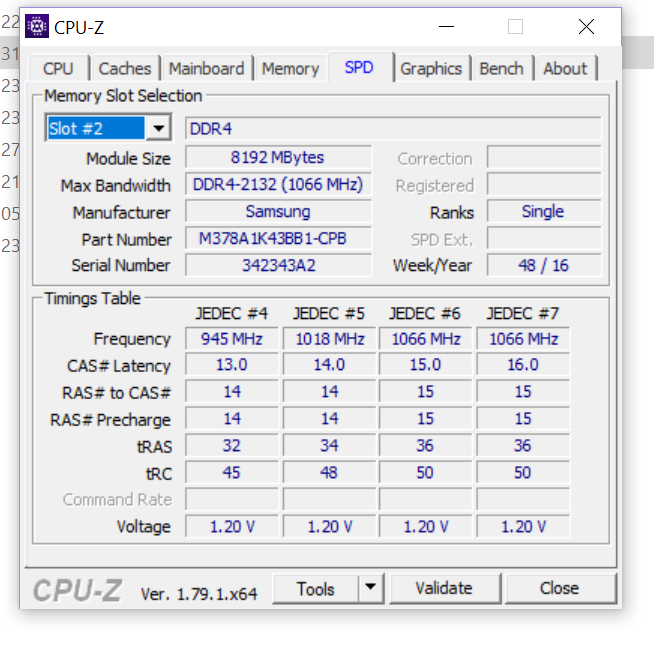Click the Slot #2 combo box selection
This screenshot has width=654, height=646.
[x=96, y=128]
